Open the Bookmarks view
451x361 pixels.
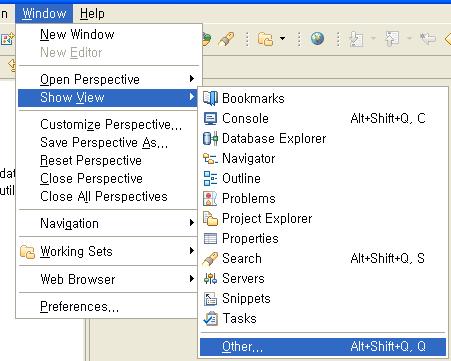click(323, 98)
